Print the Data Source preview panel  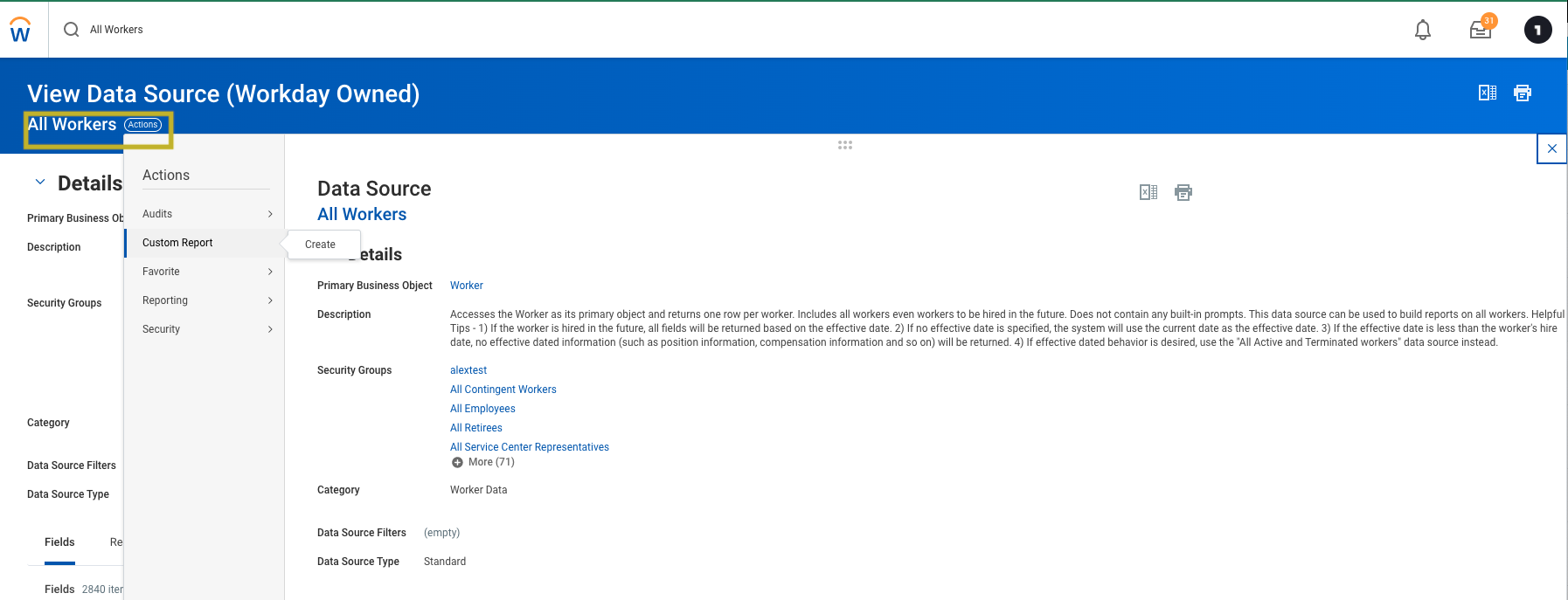1183,192
